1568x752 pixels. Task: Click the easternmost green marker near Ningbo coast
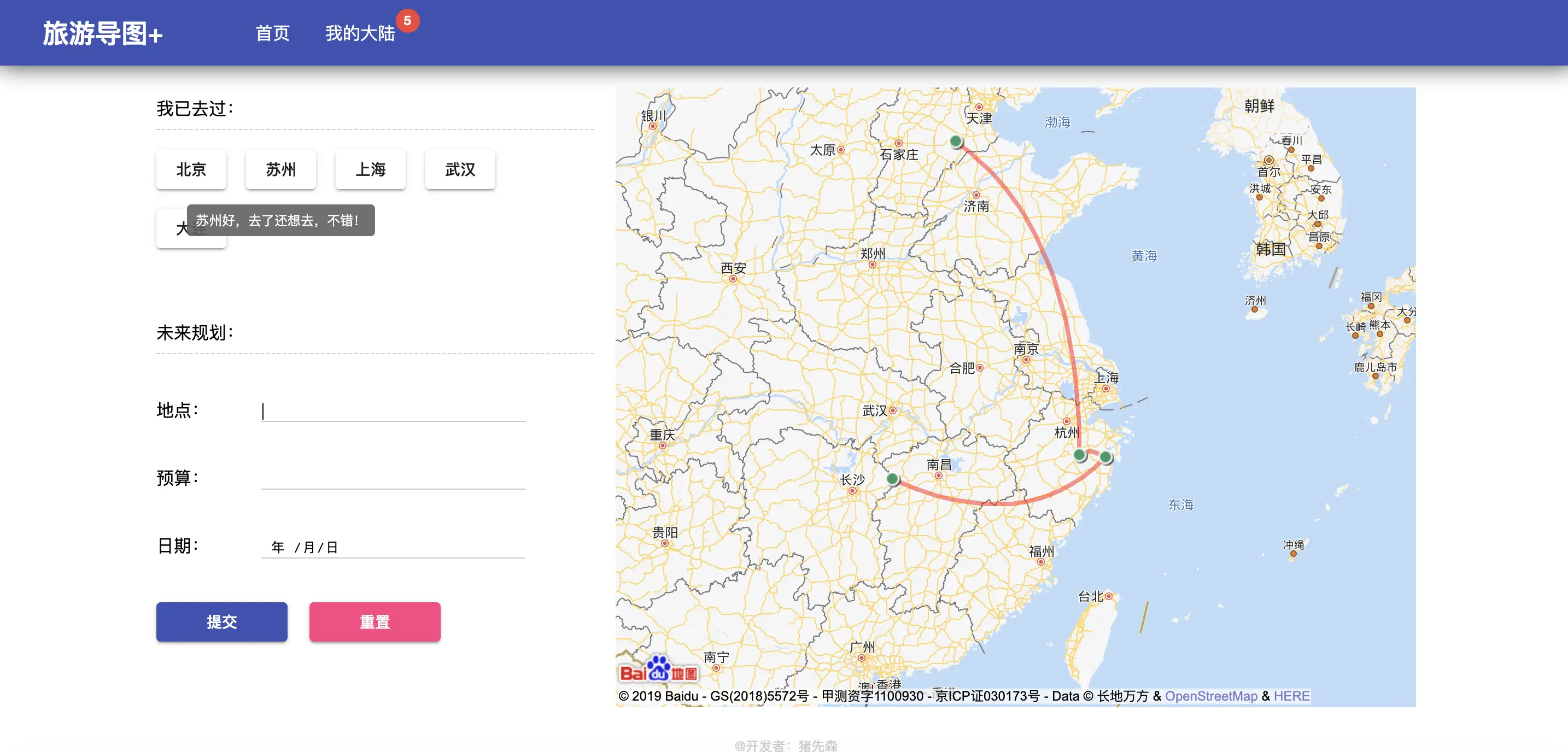[x=1106, y=456]
